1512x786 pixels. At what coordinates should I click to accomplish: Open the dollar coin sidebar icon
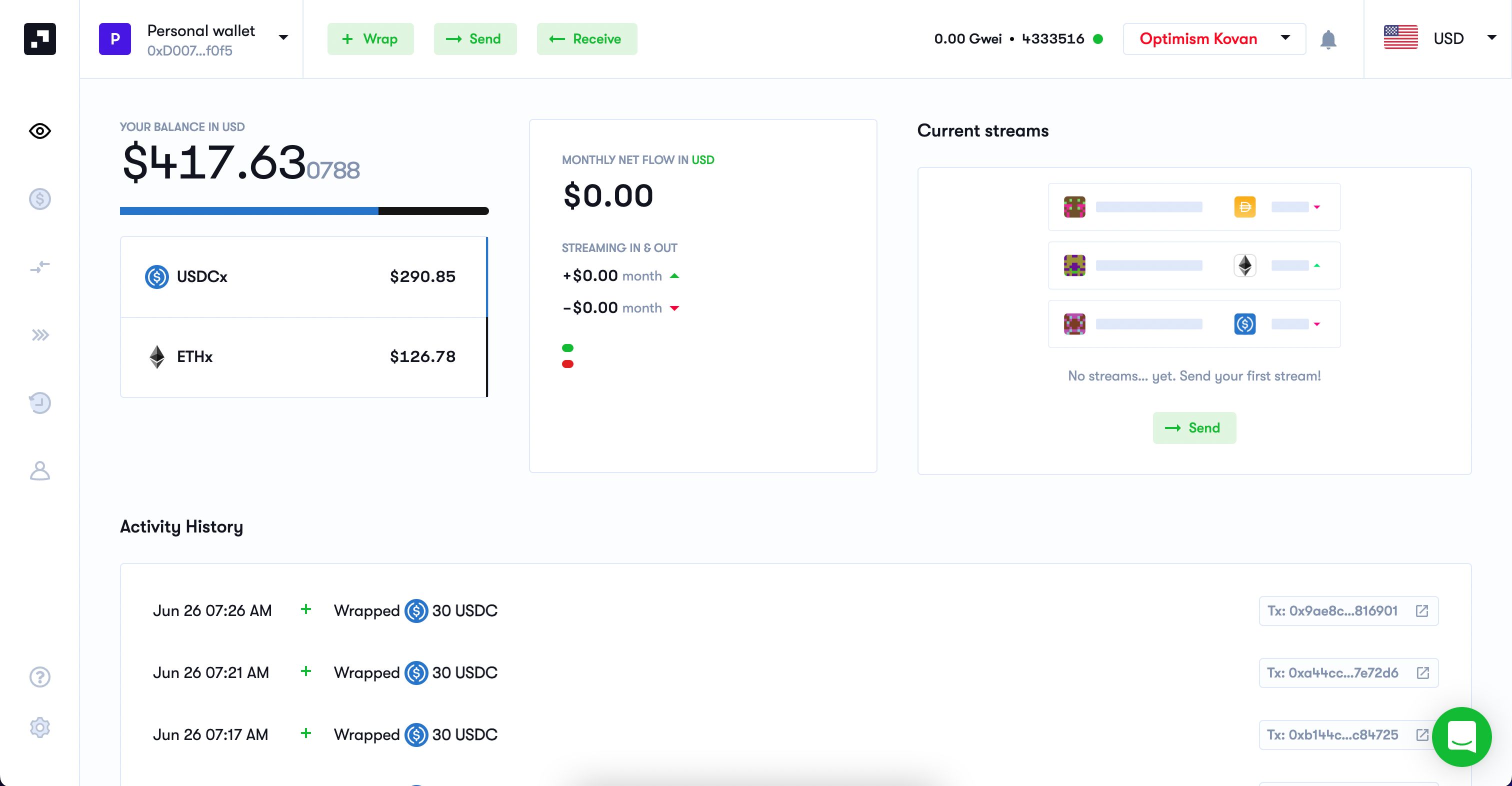click(40, 199)
